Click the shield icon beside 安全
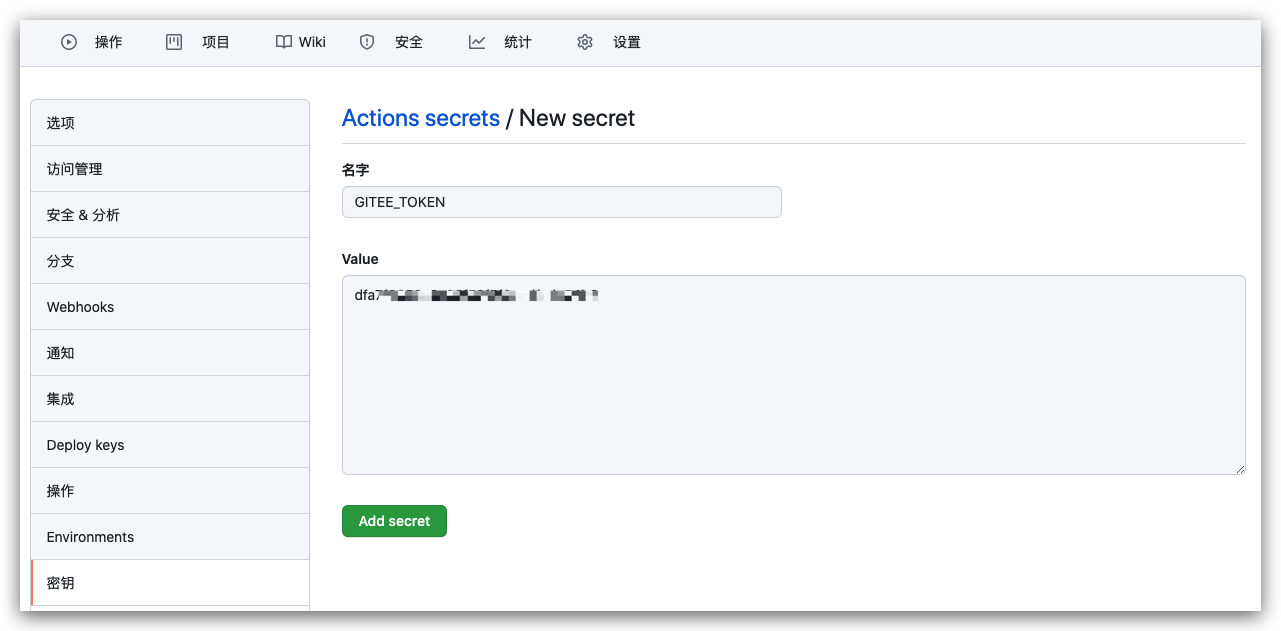Viewport: 1281px width, 631px height. pyautogui.click(x=367, y=42)
